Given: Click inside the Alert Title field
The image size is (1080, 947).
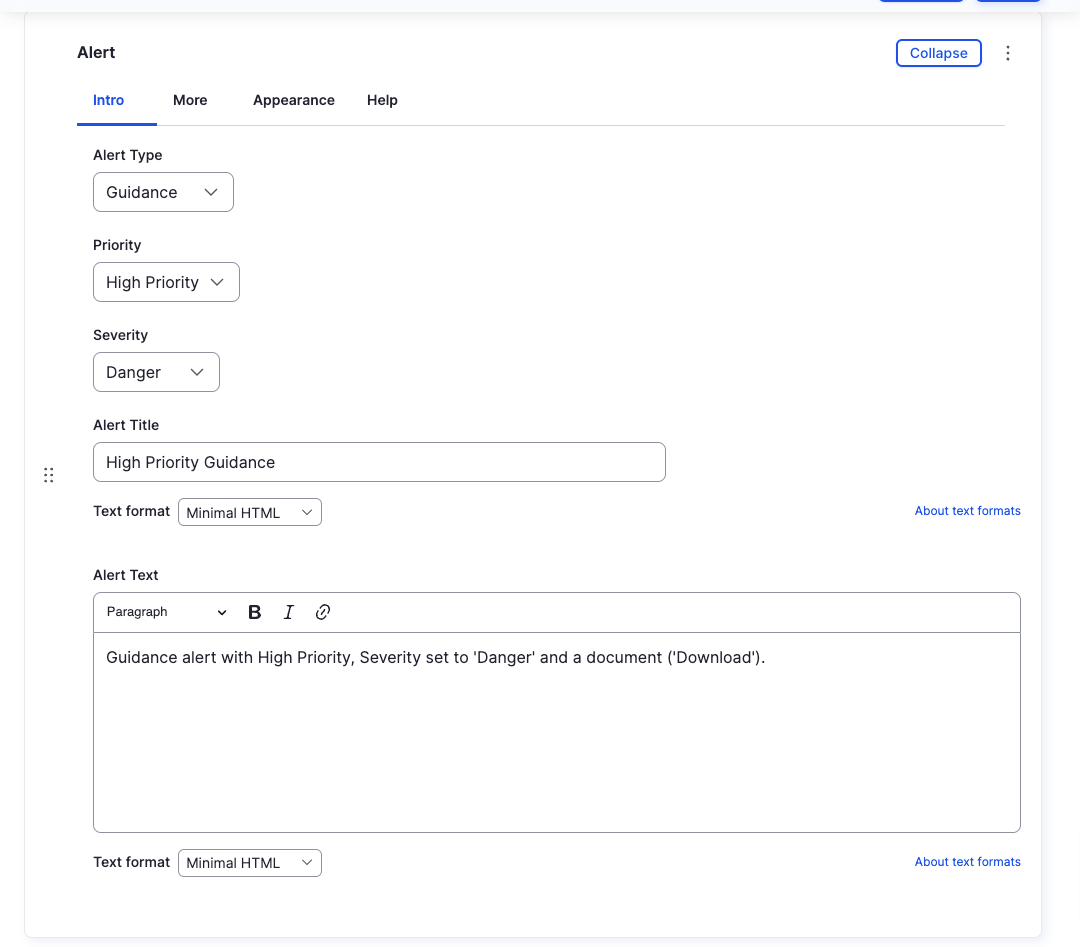Looking at the screenshot, I should pos(379,462).
